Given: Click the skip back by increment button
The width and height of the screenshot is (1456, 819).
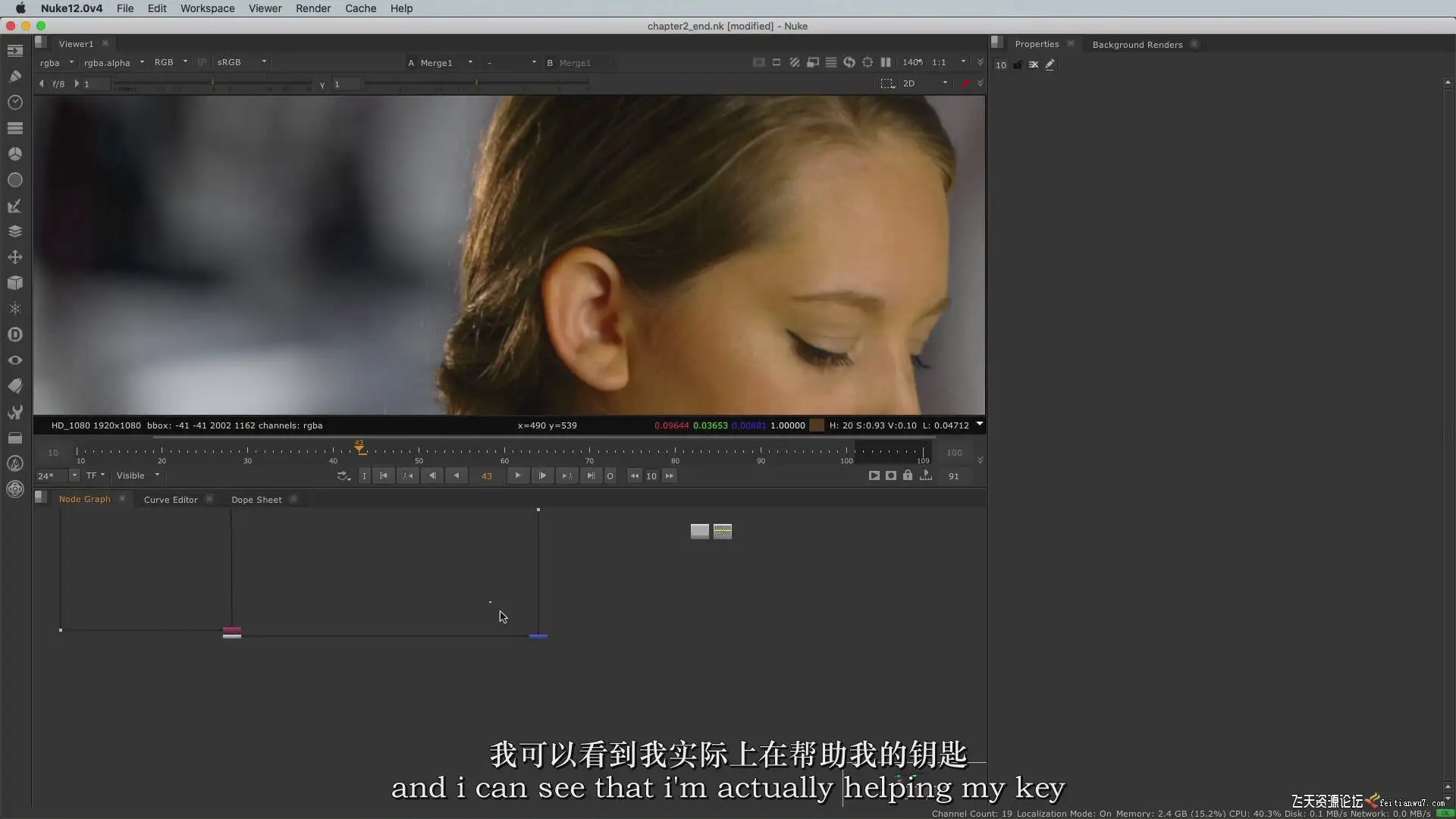Looking at the screenshot, I should click(635, 475).
